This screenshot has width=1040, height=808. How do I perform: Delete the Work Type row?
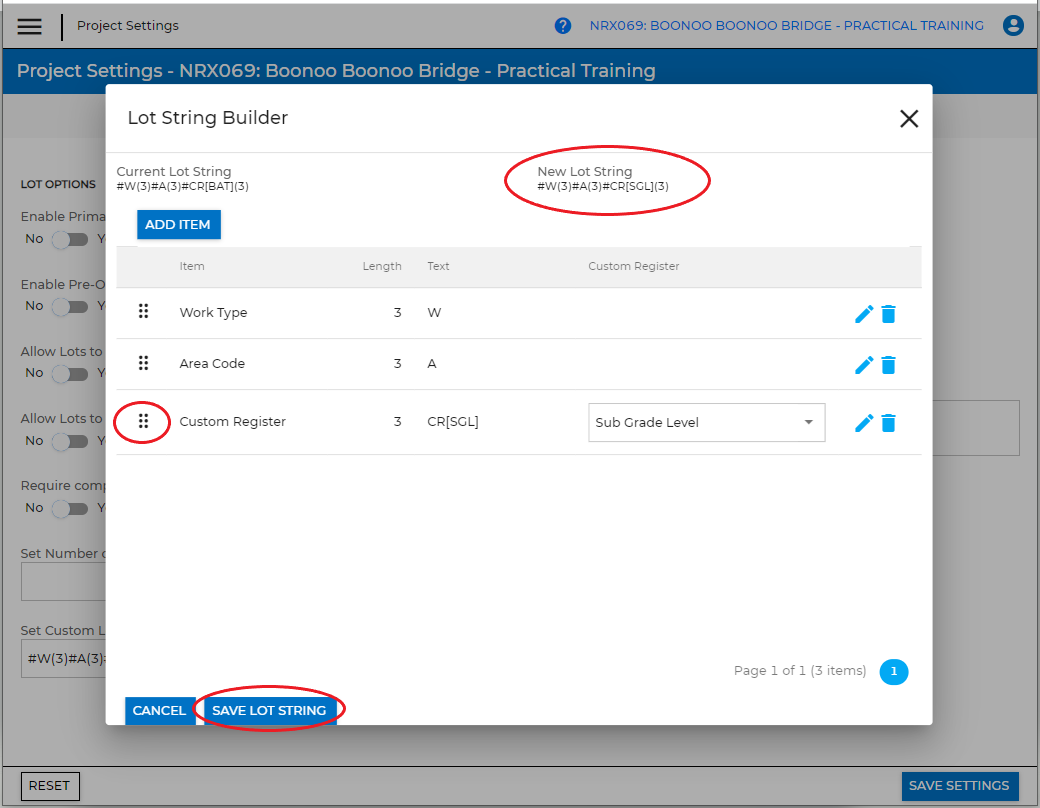coord(888,314)
